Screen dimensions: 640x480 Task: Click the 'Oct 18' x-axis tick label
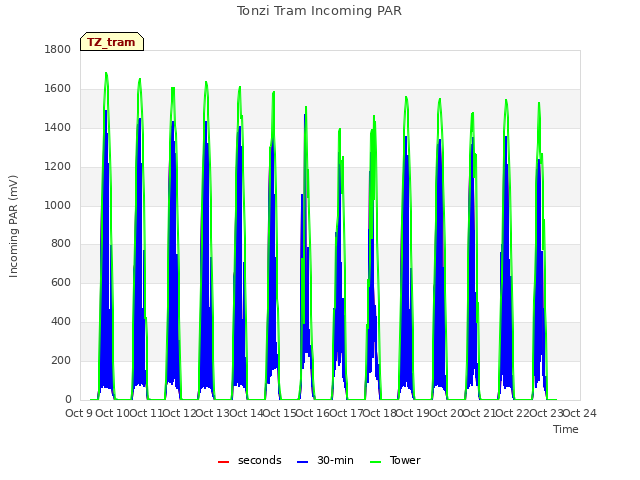pos(380,413)
